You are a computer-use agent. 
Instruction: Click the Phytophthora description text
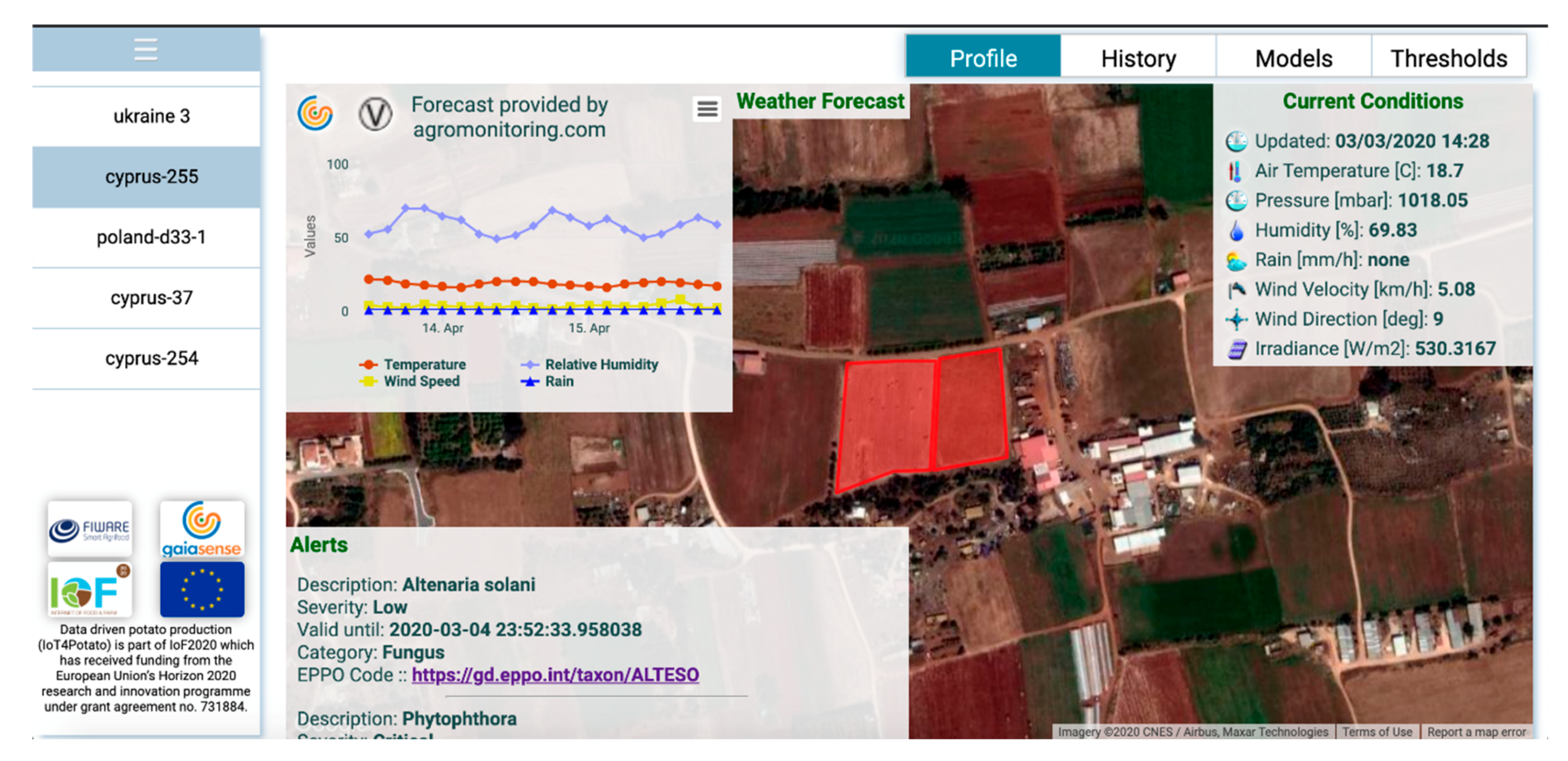(x=460, y=719)
